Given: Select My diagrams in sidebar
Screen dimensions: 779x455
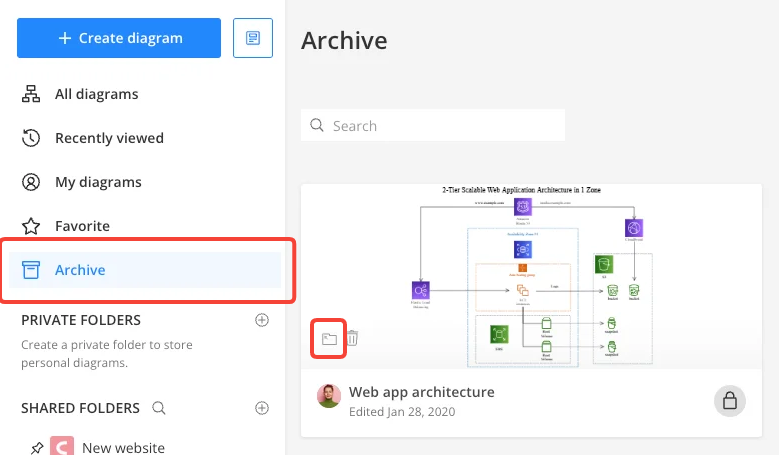Looking at the screenshot, I should pos(98,182).
